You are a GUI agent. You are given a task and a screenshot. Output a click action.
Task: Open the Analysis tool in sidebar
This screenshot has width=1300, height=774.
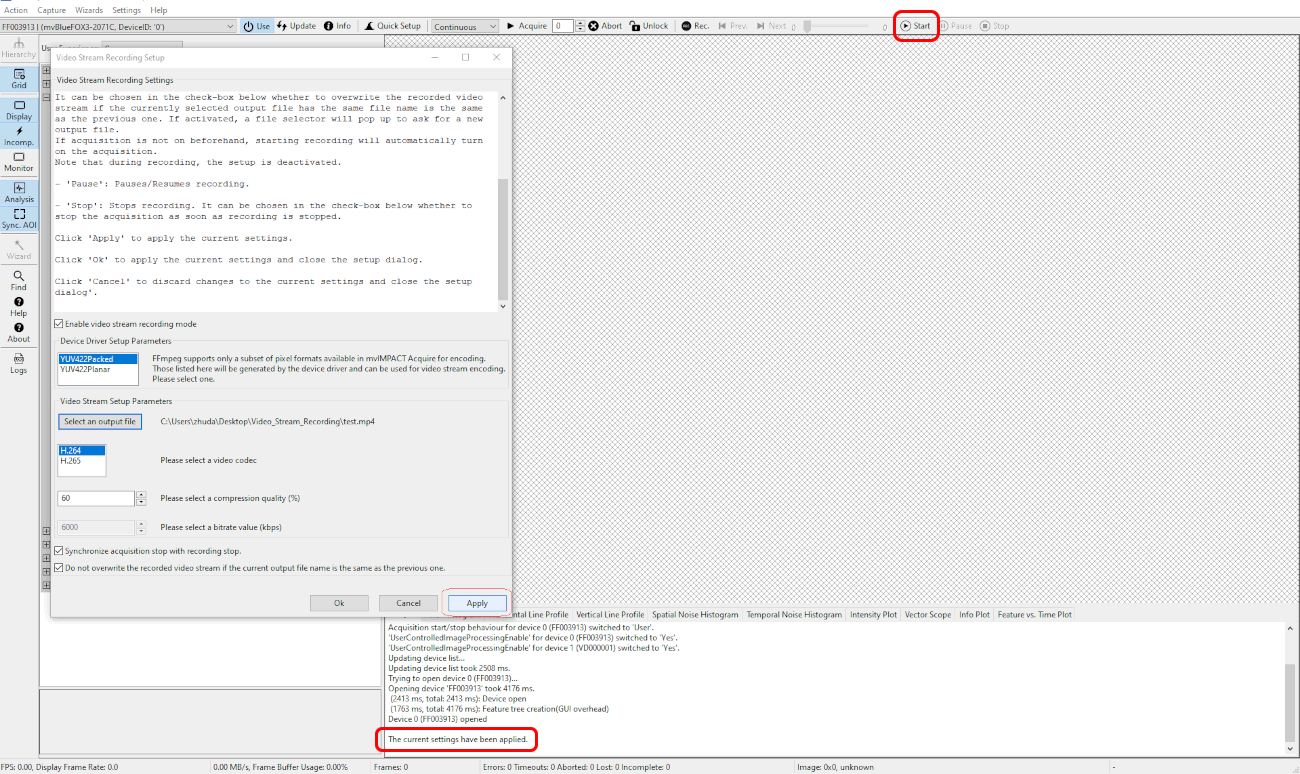[x=19, y=192]
